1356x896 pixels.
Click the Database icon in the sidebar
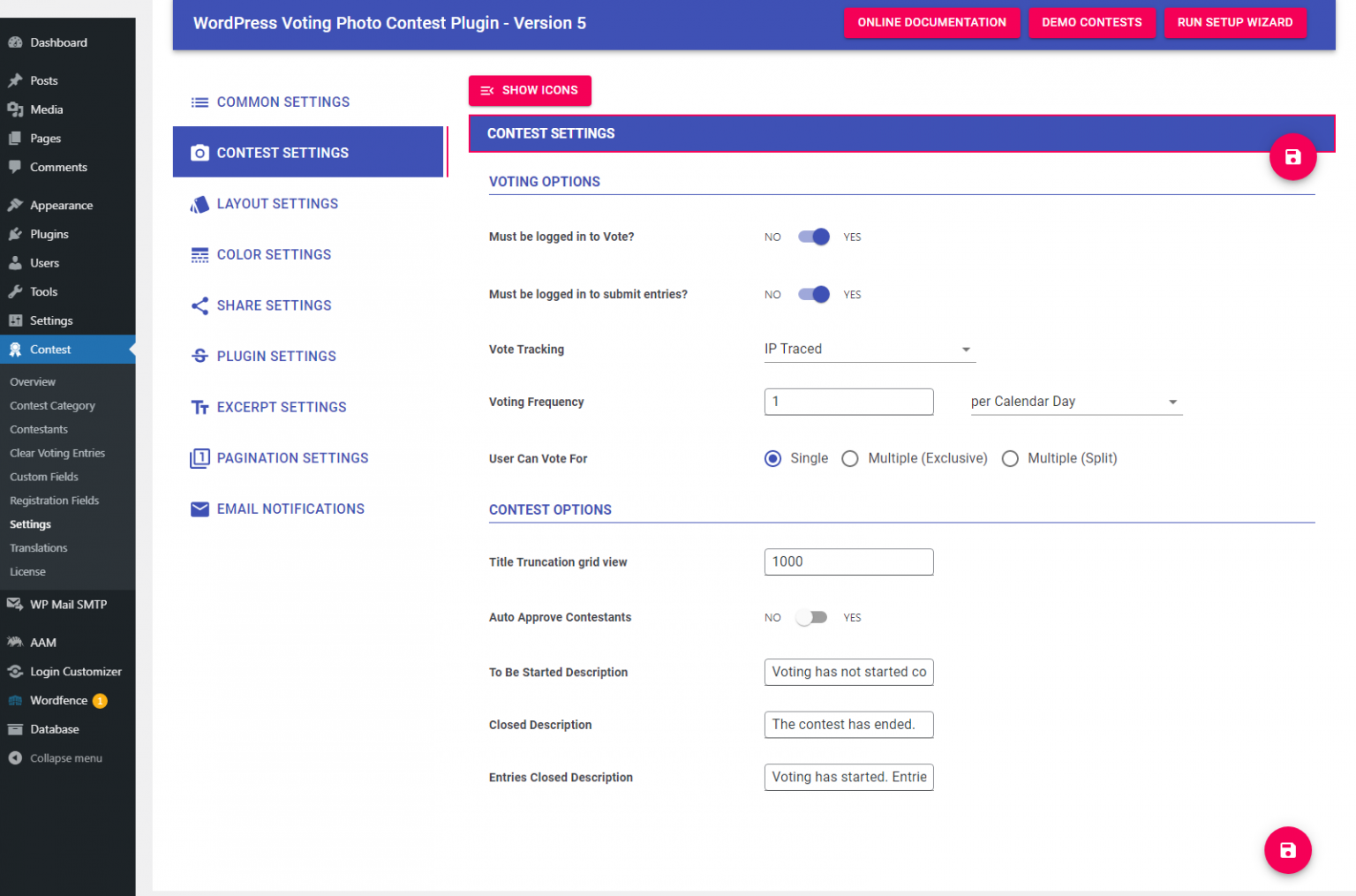tap(15, 729)
